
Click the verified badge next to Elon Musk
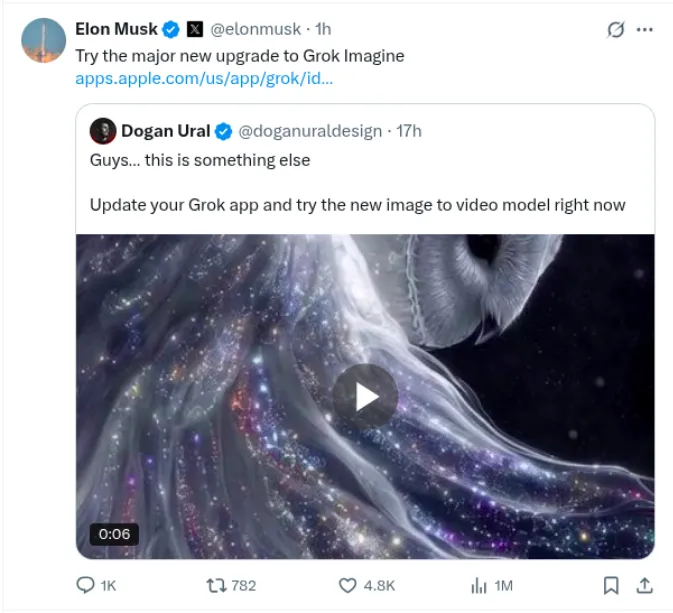pos(171,30)
